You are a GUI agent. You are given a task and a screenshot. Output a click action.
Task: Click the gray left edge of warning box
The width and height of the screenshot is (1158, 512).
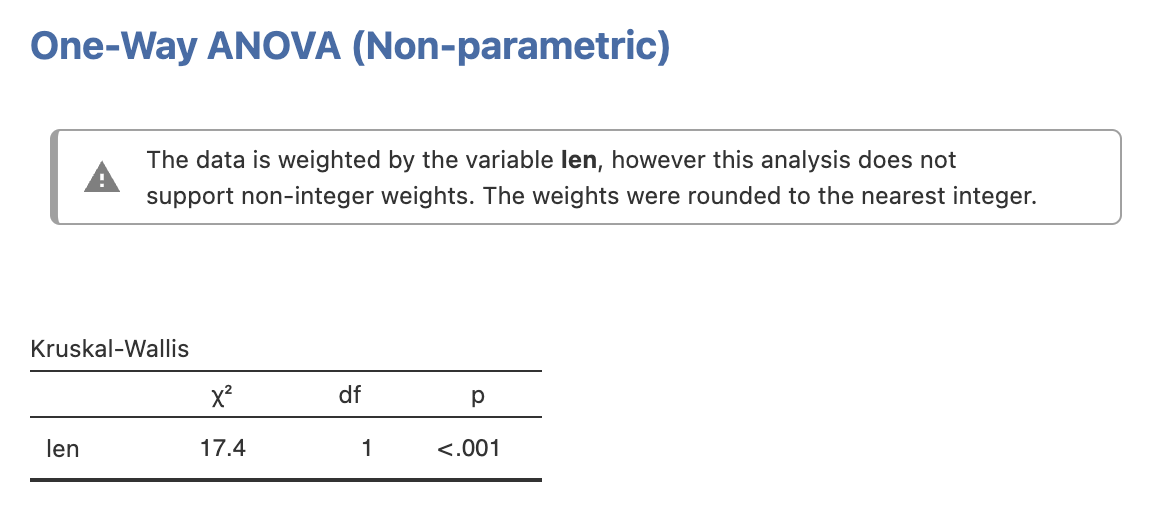coord(54,177)
